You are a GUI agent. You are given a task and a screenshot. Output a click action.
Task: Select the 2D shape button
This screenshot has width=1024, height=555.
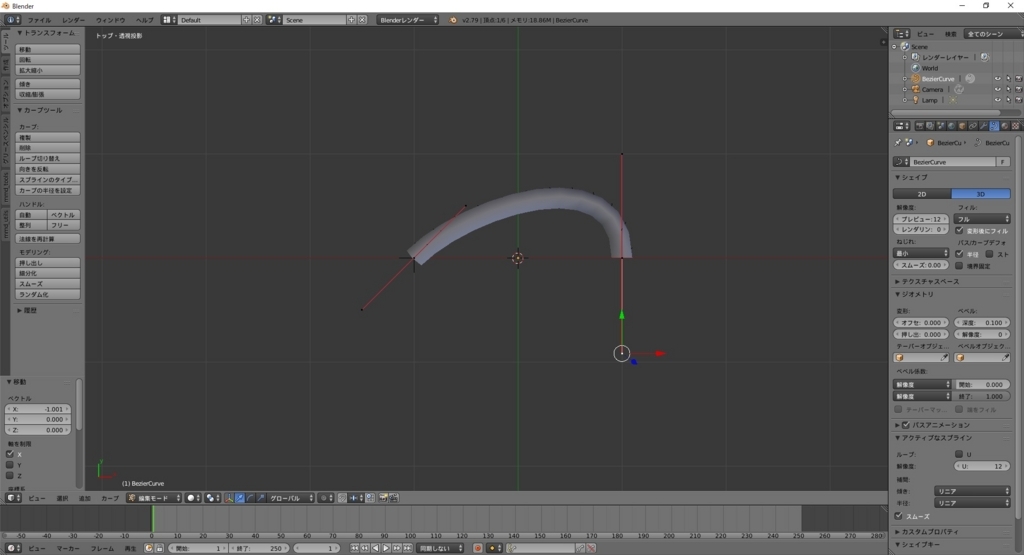pos(921,194)
